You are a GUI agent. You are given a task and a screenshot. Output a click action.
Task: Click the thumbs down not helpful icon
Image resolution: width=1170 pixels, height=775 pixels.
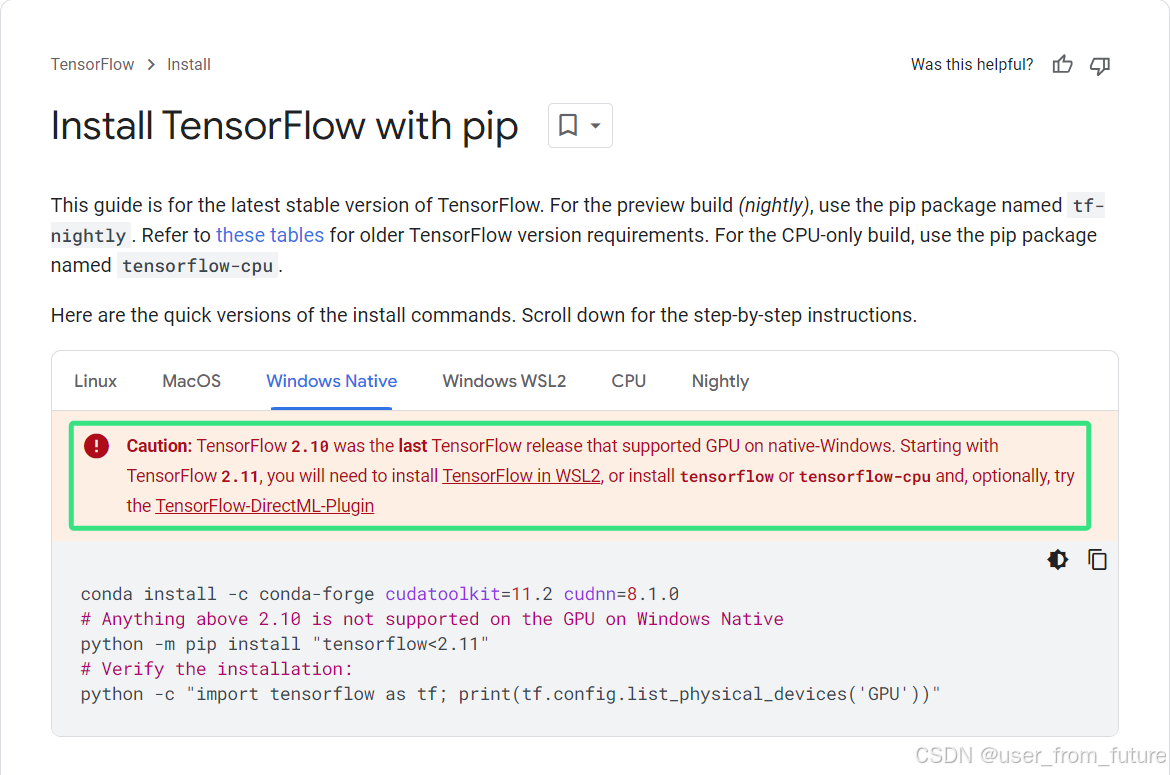click(1100, 66)
